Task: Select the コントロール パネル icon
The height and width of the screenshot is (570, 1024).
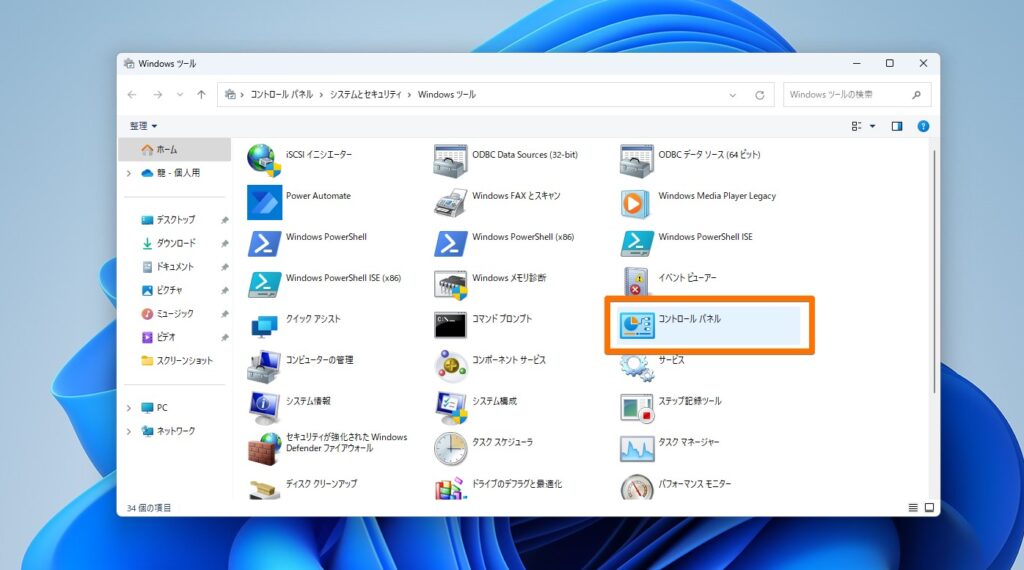Action: click(637, 325)
